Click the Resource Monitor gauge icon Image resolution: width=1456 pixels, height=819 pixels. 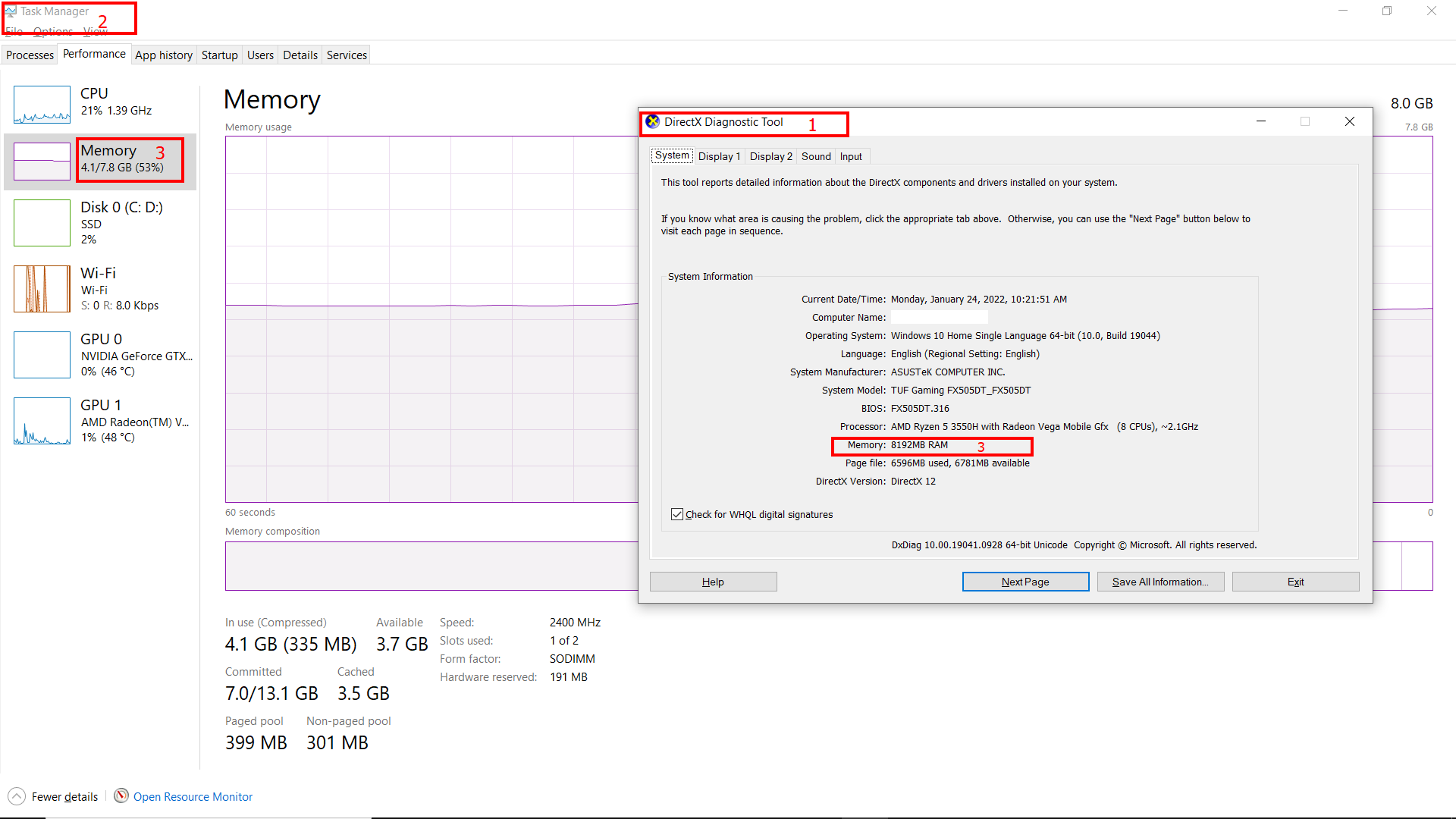pyautogui.click(x=121, y=795)
